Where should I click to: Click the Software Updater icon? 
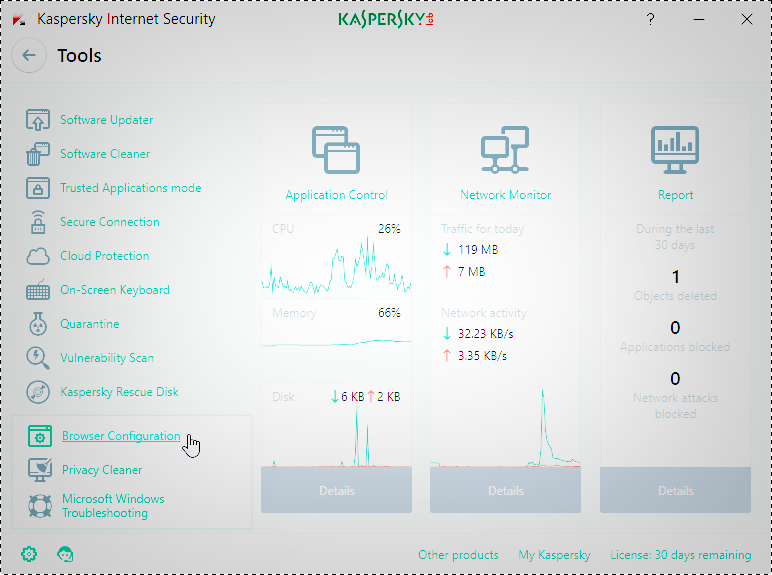point(38,120)
